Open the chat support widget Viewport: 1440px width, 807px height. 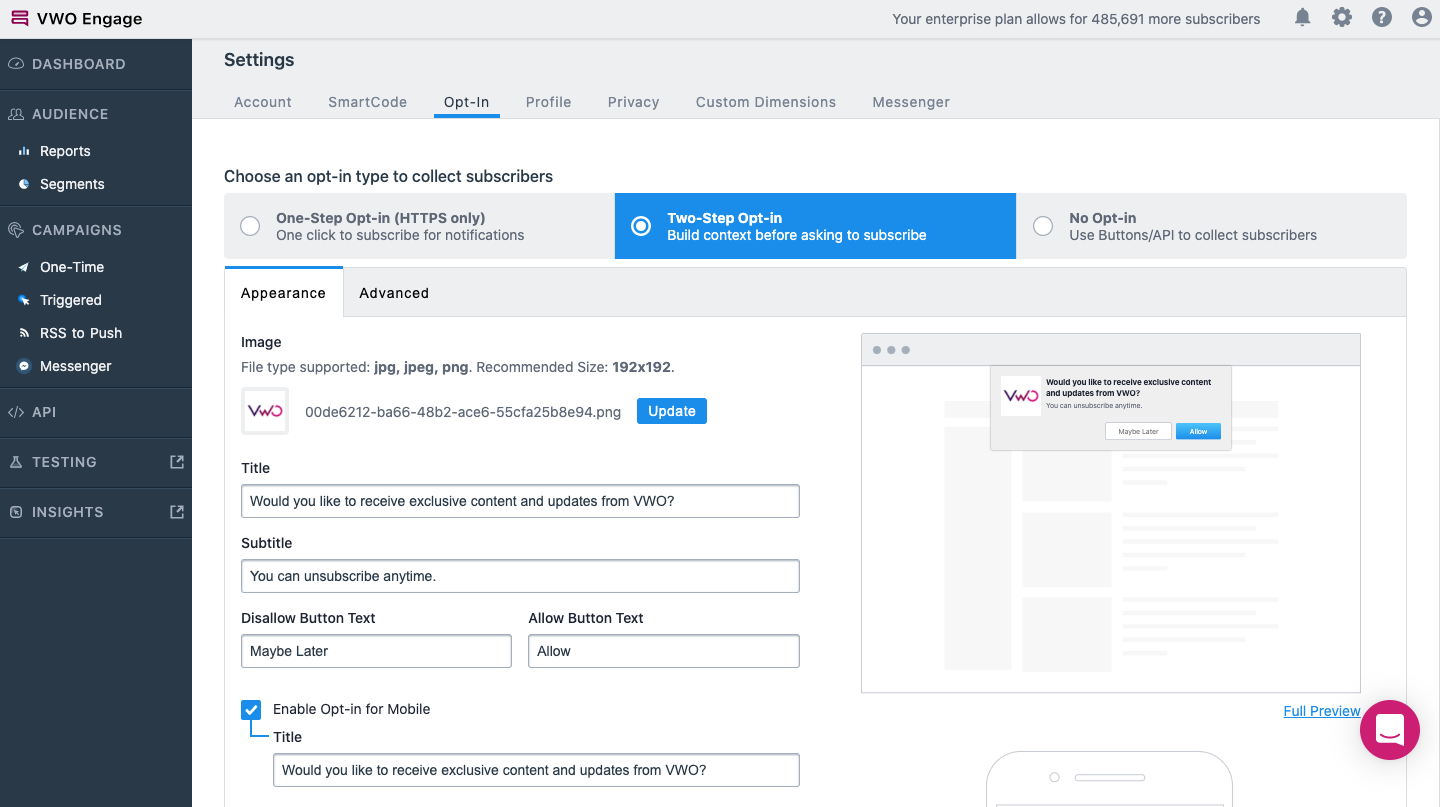[1390, 730]
